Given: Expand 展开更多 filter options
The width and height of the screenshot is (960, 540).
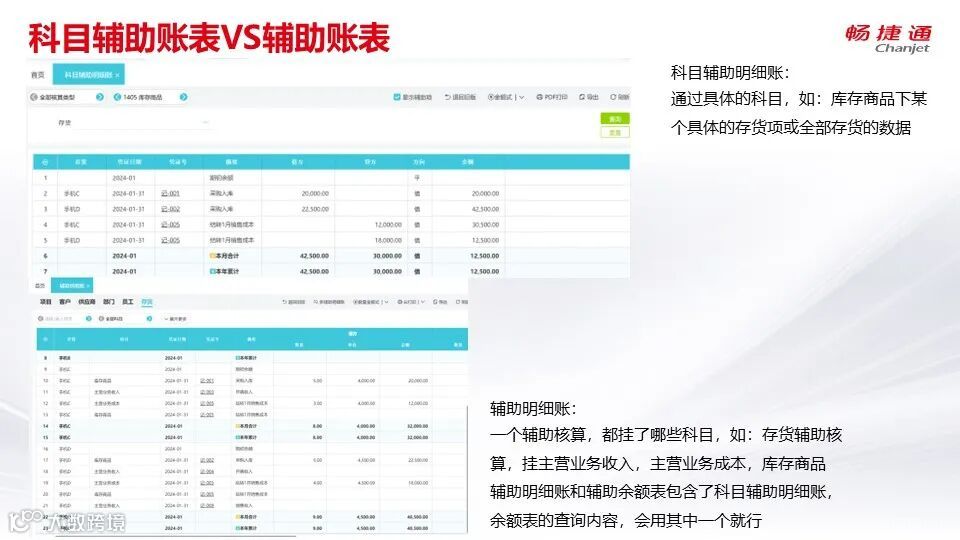Looking at the screenshot, I should pos(175,319).
